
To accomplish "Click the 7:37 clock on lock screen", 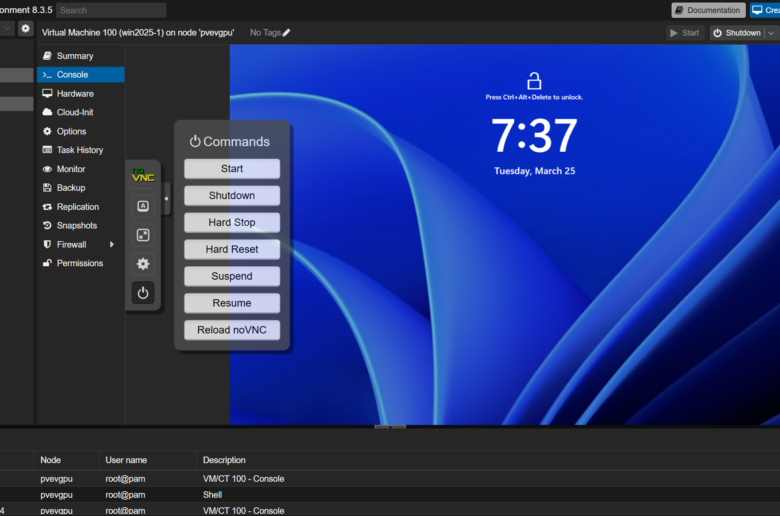I will click(x=534, y=135).
